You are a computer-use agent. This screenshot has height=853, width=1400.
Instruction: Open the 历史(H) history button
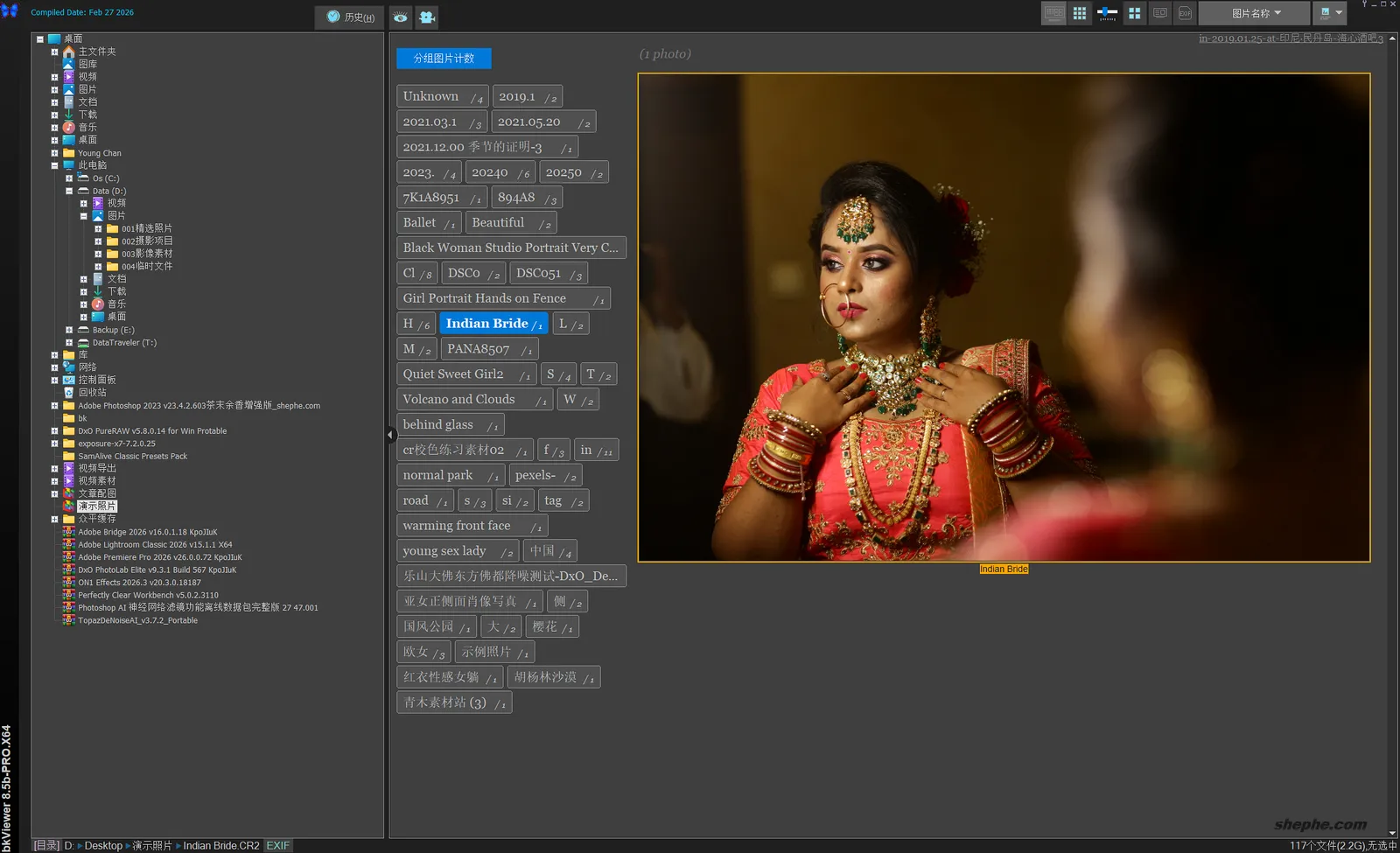350,17
